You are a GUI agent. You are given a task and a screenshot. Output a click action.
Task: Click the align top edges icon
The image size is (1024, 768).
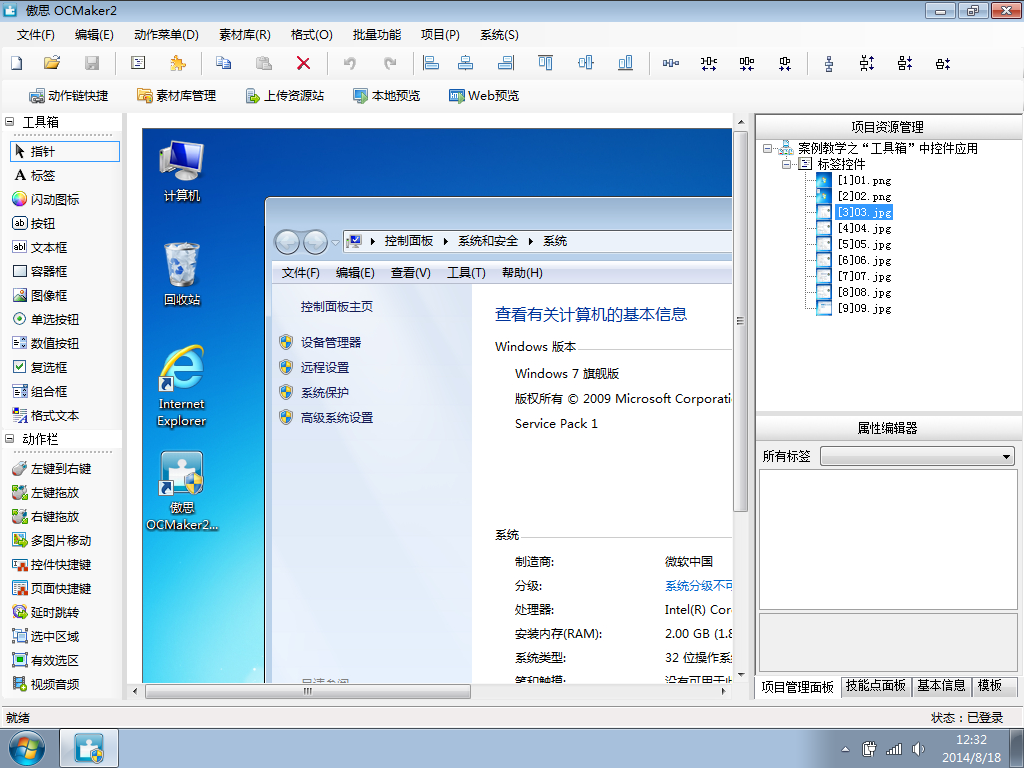click(x=545, y=63)
